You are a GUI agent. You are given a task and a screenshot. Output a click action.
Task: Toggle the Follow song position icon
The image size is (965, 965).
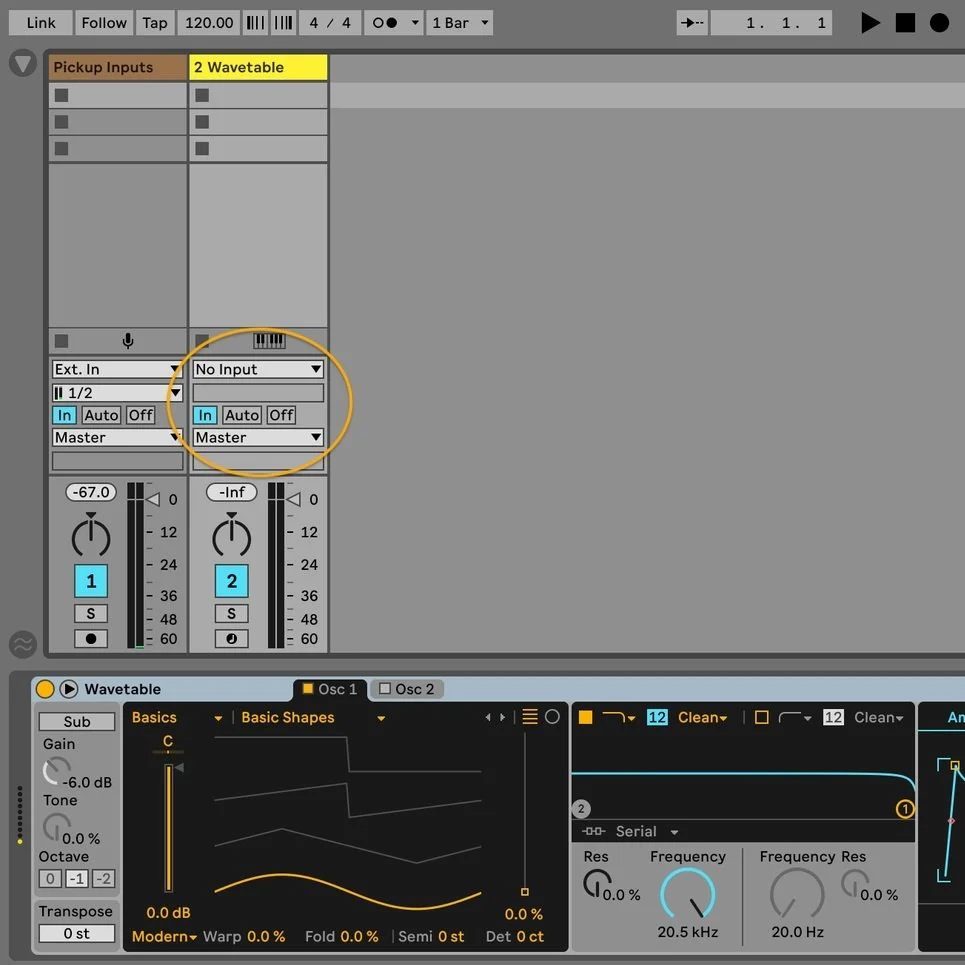pos(692,23)
